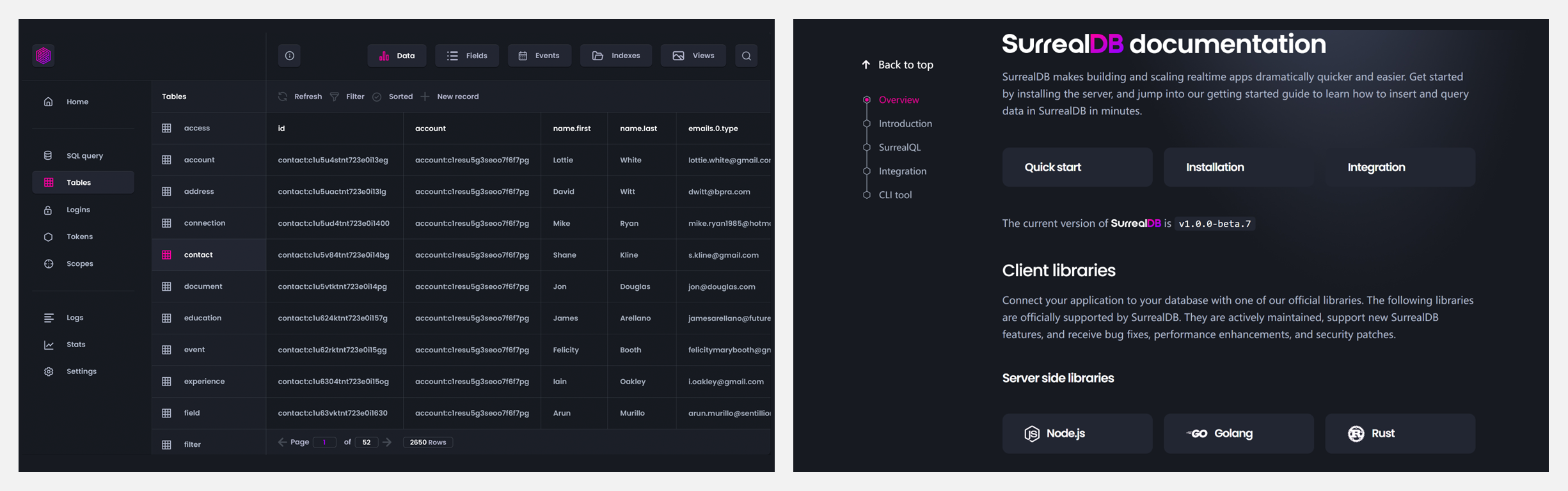Switch to the Data tab
Image resolution: width=1568 pixels, height=491 pixels.
pyautogui.click(x=397, y=56)
